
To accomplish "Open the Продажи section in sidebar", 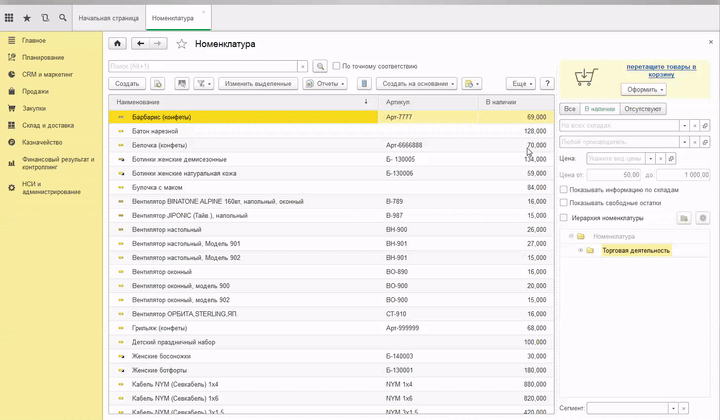I will [x=35, y=91].
